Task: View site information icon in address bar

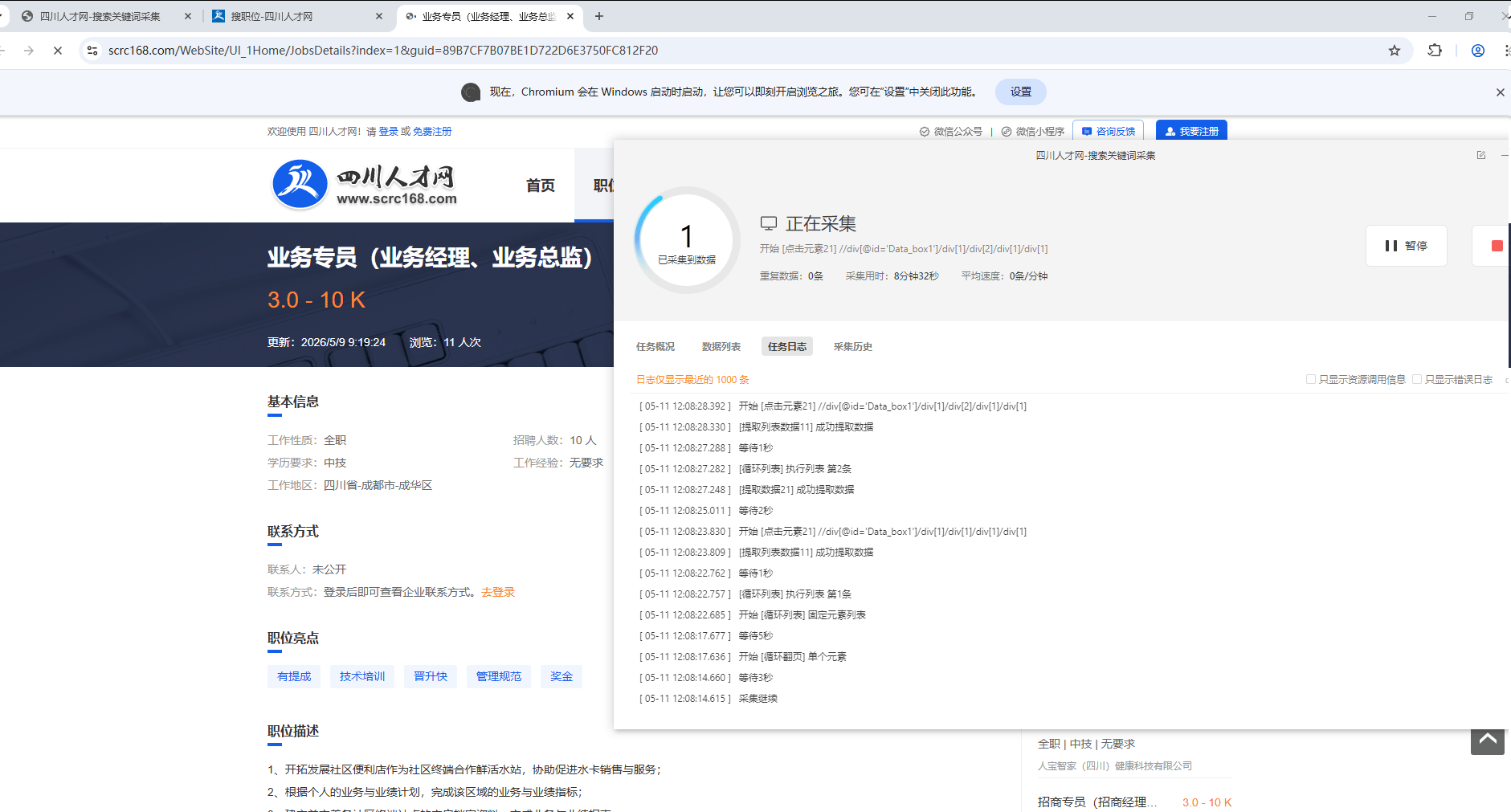Action: click(x=92, y=51)
